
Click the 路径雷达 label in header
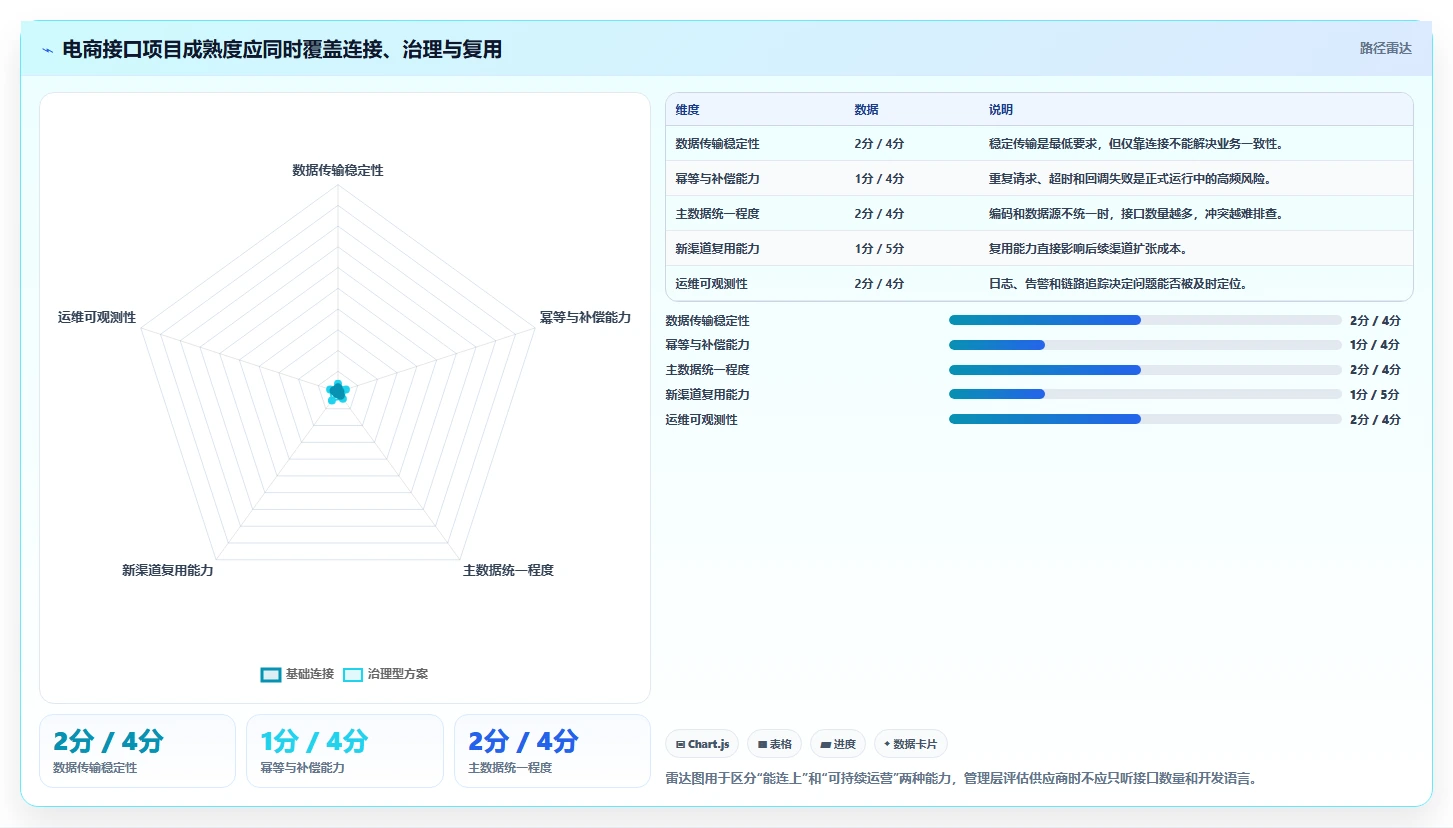(1385, 48)
